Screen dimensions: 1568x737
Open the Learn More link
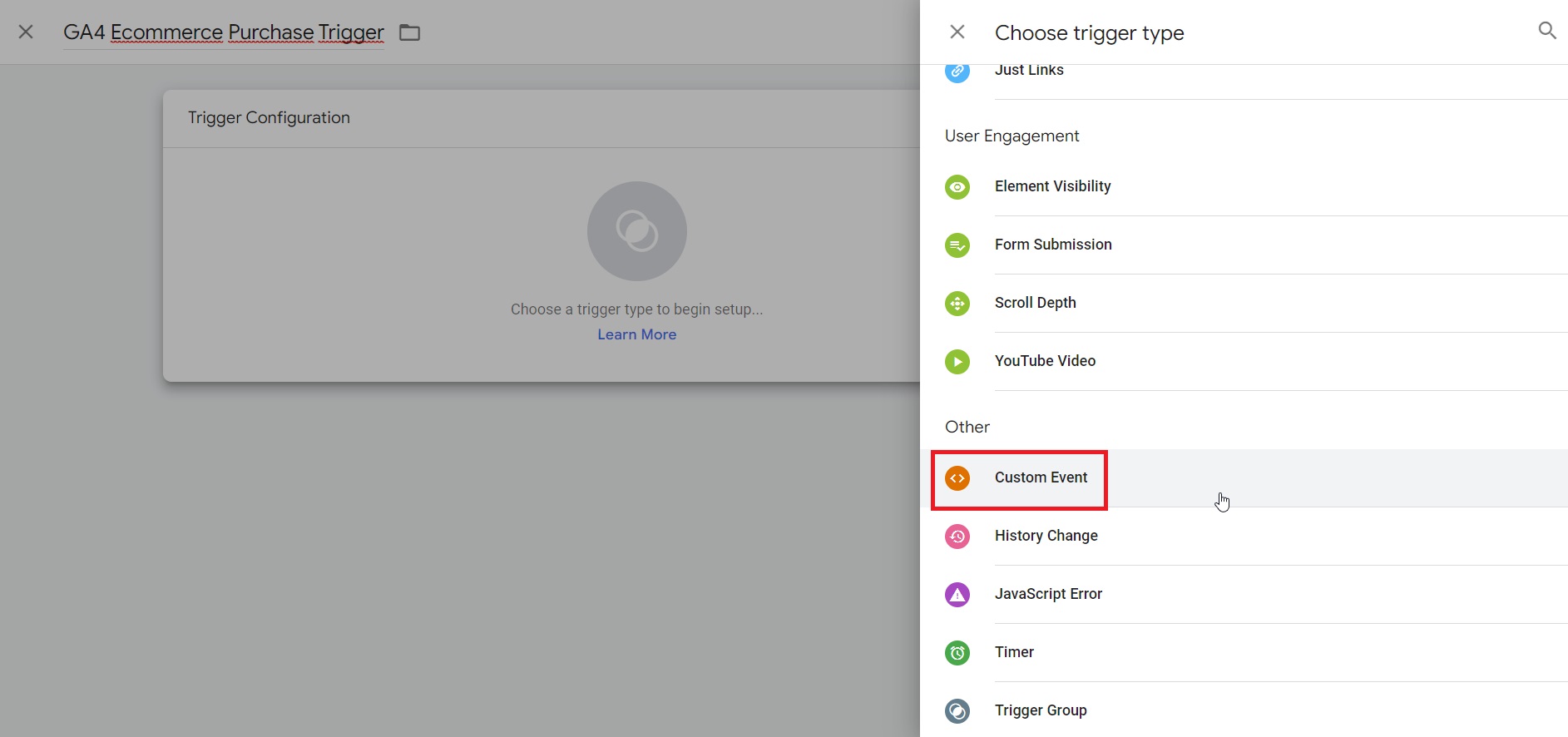(x=636, y=334)
